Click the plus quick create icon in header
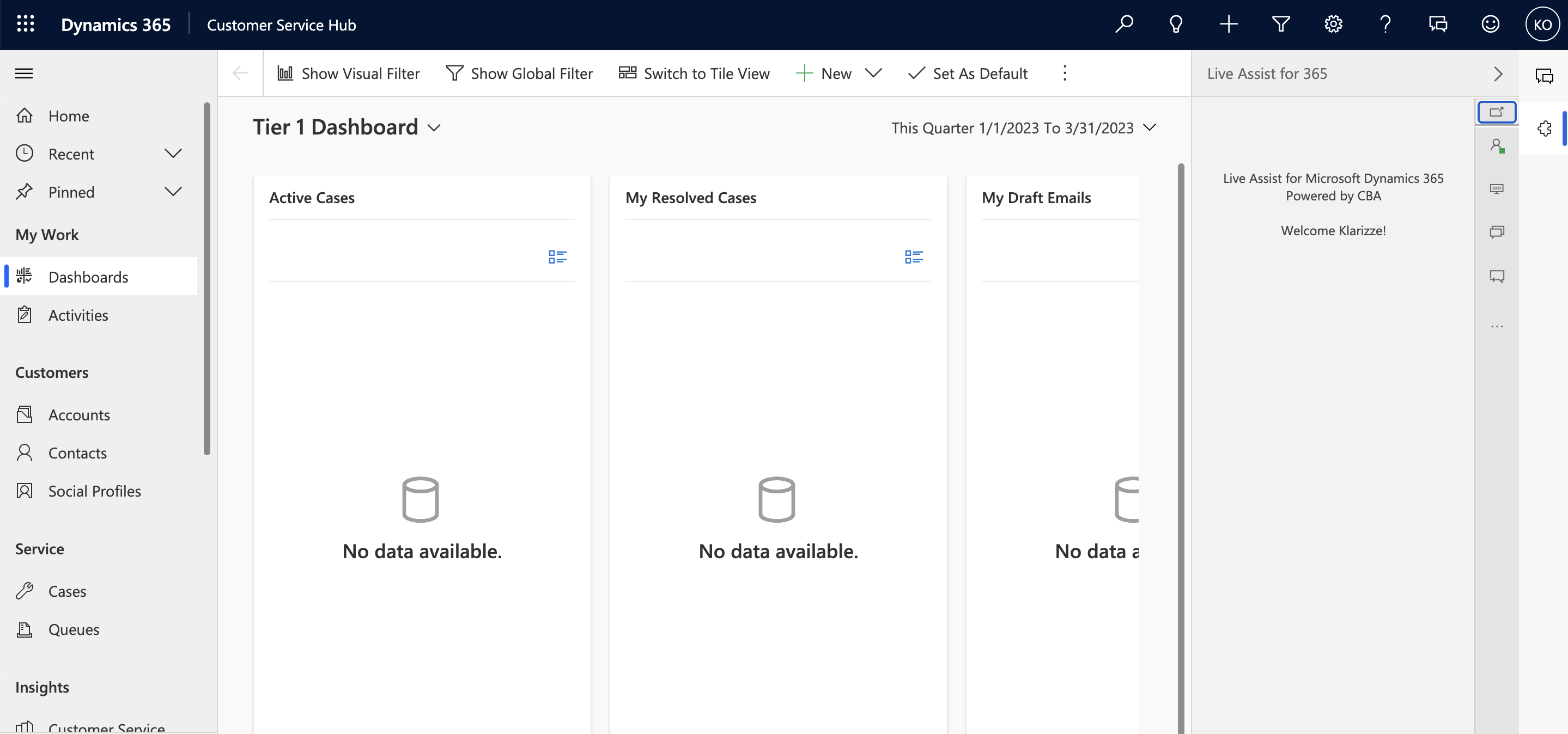 coord(1229,25)
